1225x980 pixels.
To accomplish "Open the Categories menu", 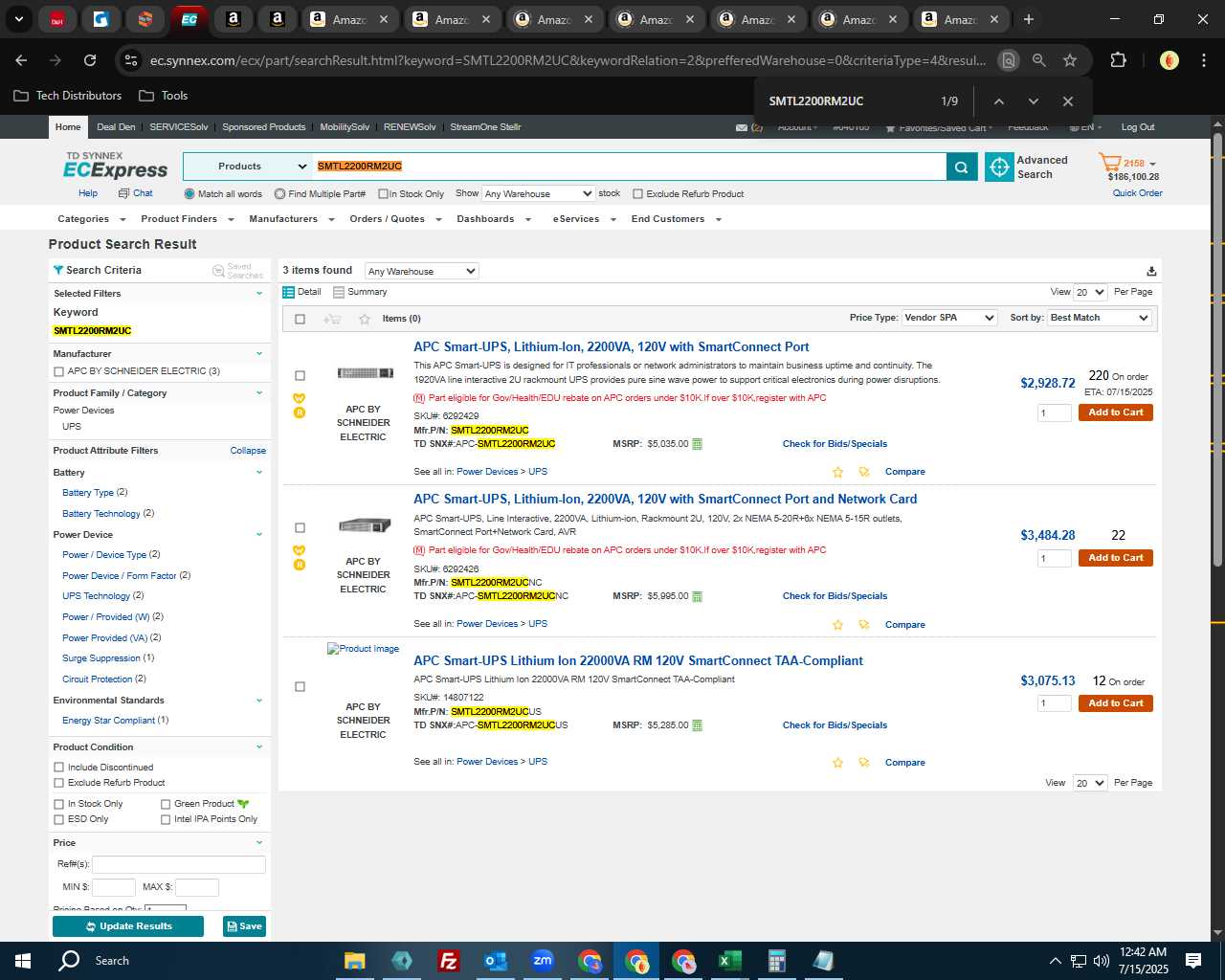I will (x=90, y=219).
